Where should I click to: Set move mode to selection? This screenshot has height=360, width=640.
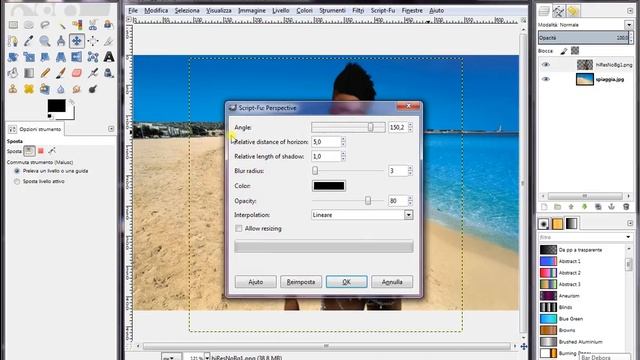pyautogui.click(x=41, y=151)
